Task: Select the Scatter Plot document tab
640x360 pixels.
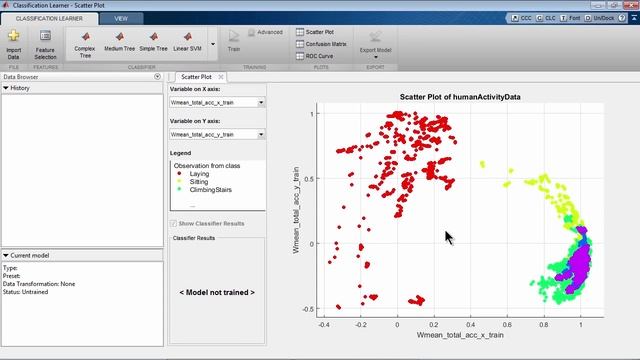Action: click(x=196, y=77)
